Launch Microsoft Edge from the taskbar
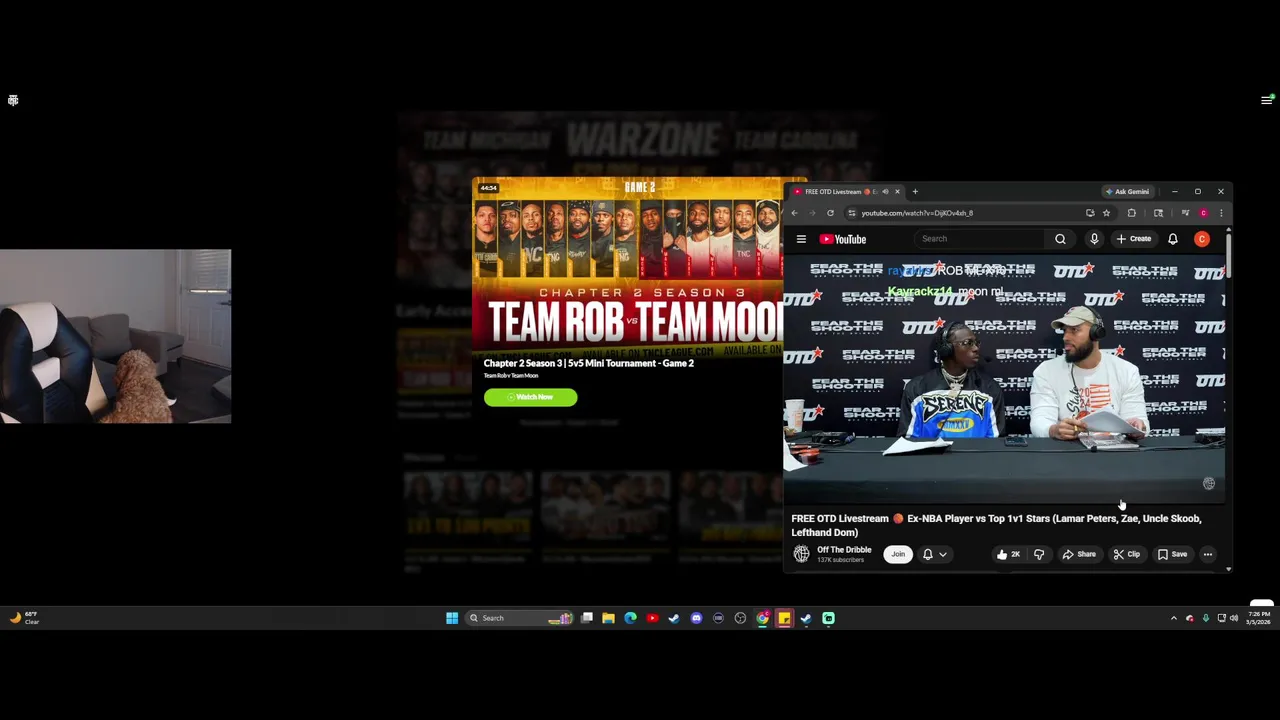This screenshot has width=1280, height=720. pyautogui.click(x=630, y=618)
